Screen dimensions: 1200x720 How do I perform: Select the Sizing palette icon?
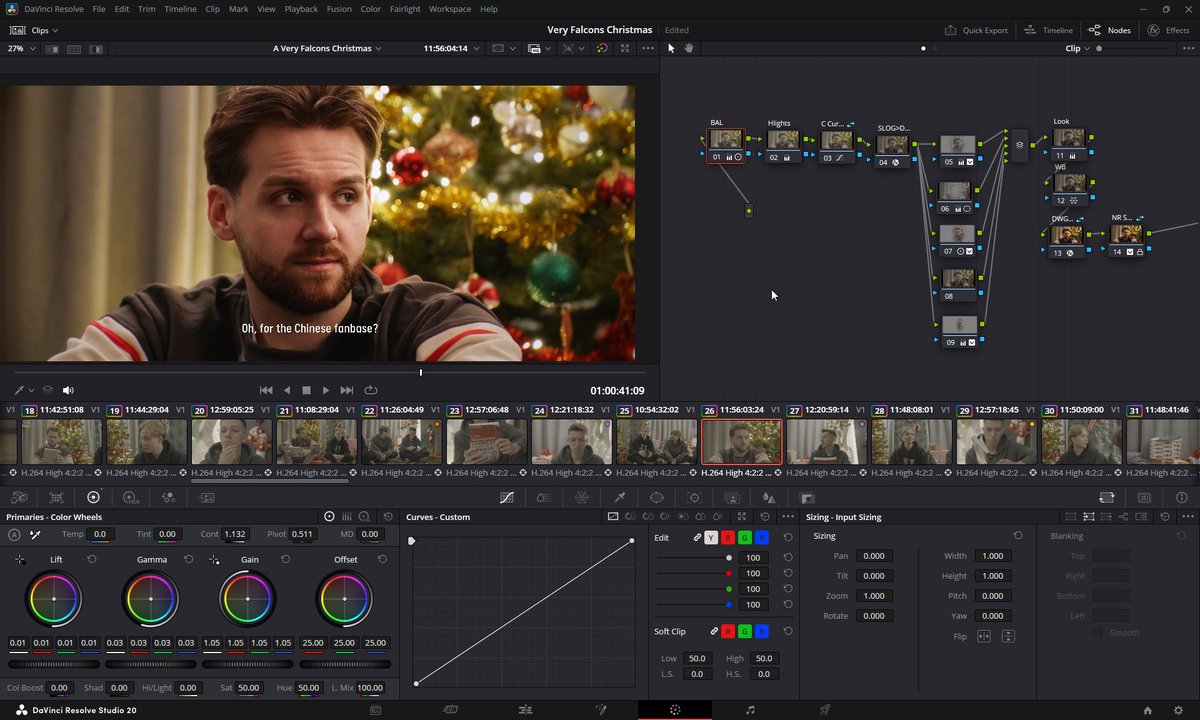(x=1107, y=497)
